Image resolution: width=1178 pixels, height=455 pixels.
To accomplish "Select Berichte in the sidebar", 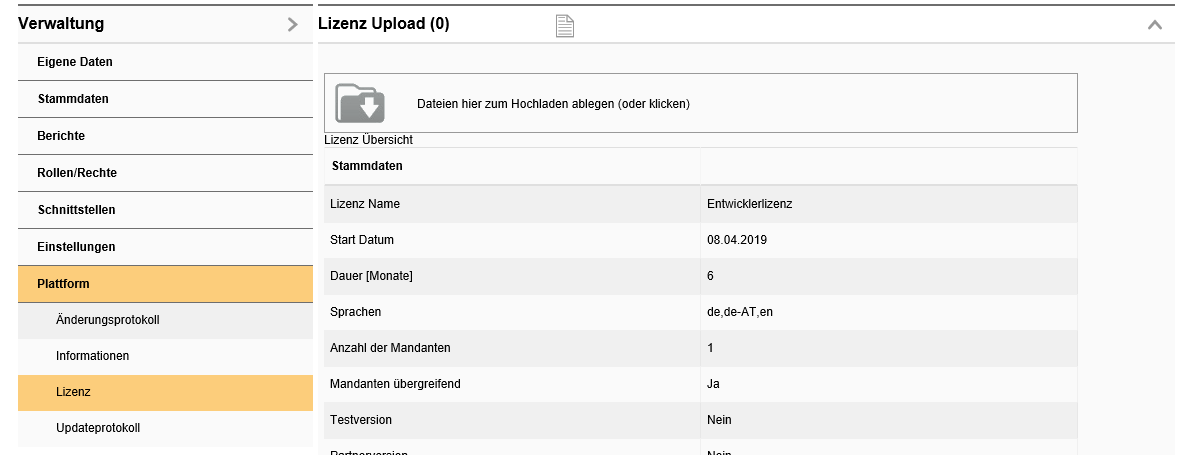I will [x=61, y=136].
